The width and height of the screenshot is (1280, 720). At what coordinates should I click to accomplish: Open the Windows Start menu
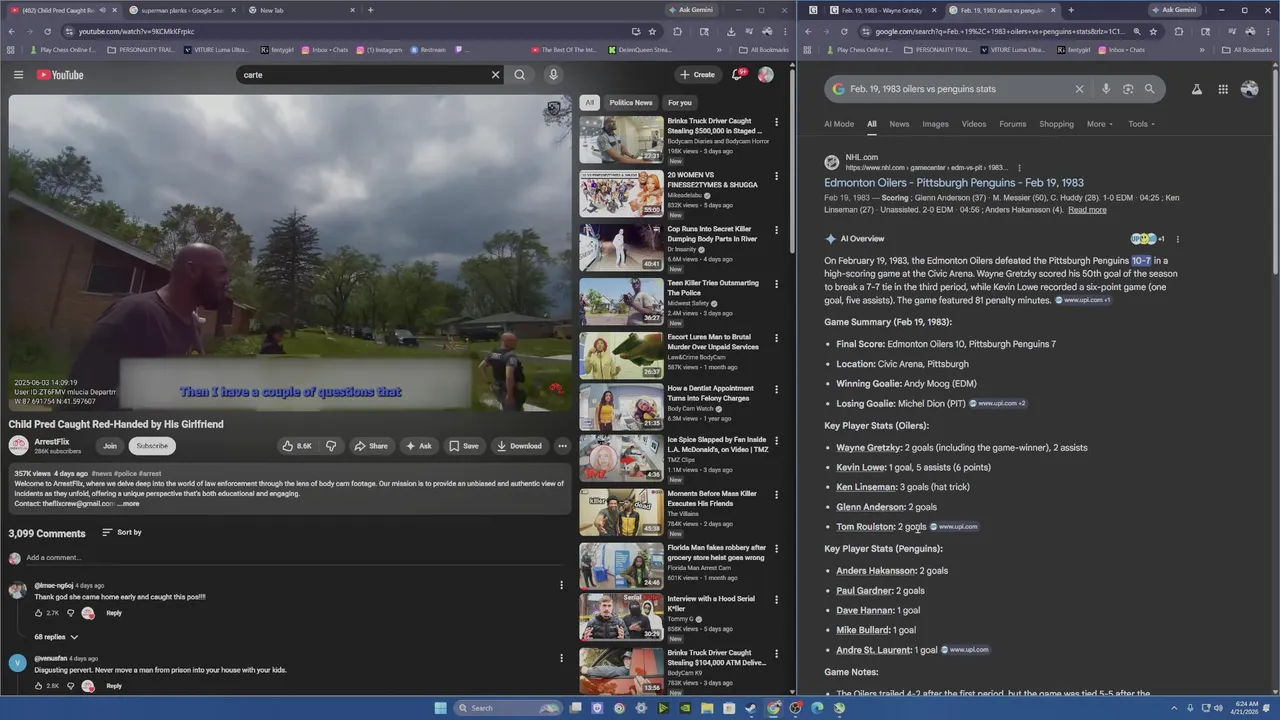440,708
